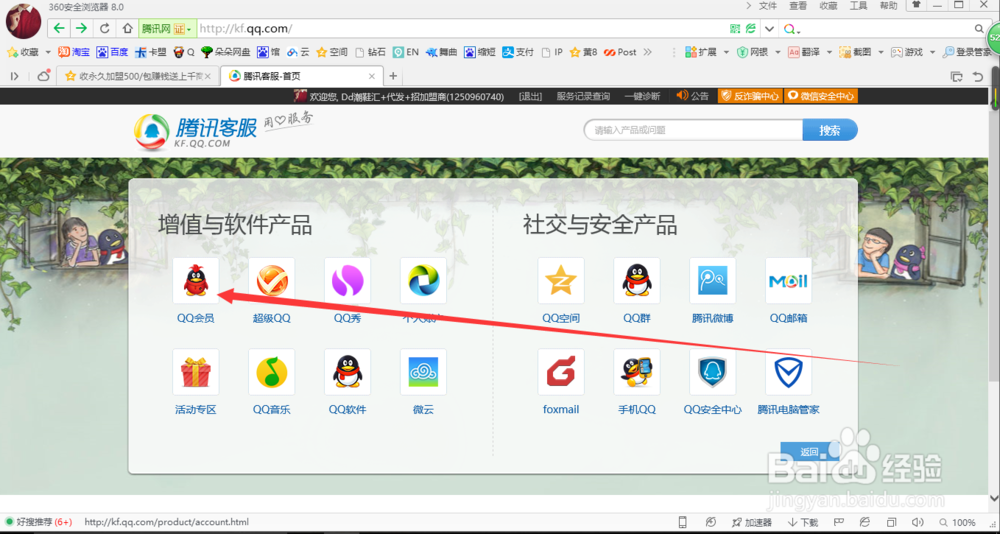Open the 反诈骗中心 button

coord(750,96)
